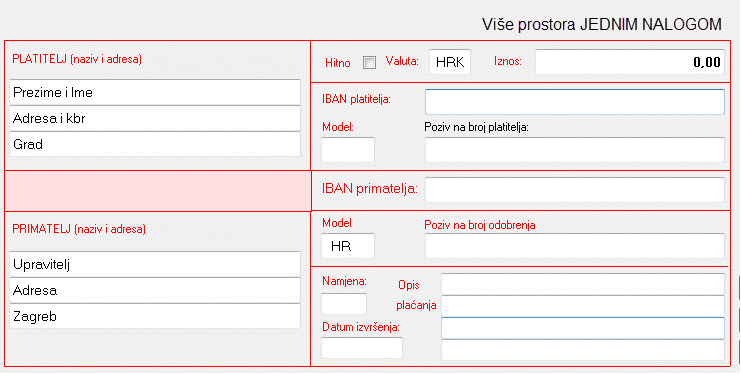Select the Datum izvršenja date field

point(362,348)
